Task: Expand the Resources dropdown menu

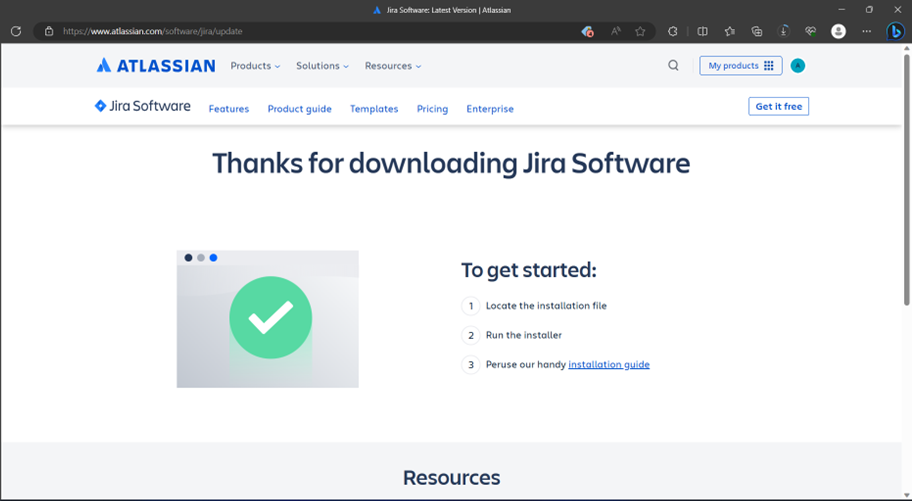Action: coord(393,66)
